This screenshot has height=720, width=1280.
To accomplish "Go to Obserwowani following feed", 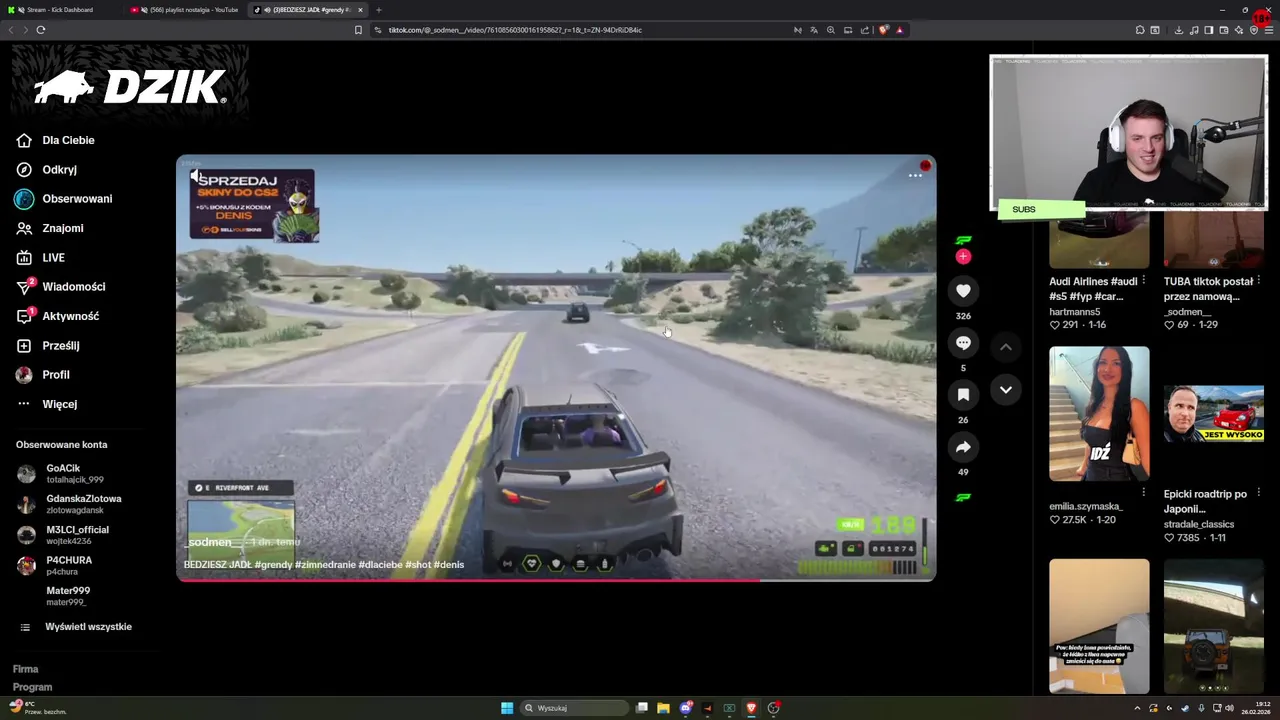I will (64, 199).
